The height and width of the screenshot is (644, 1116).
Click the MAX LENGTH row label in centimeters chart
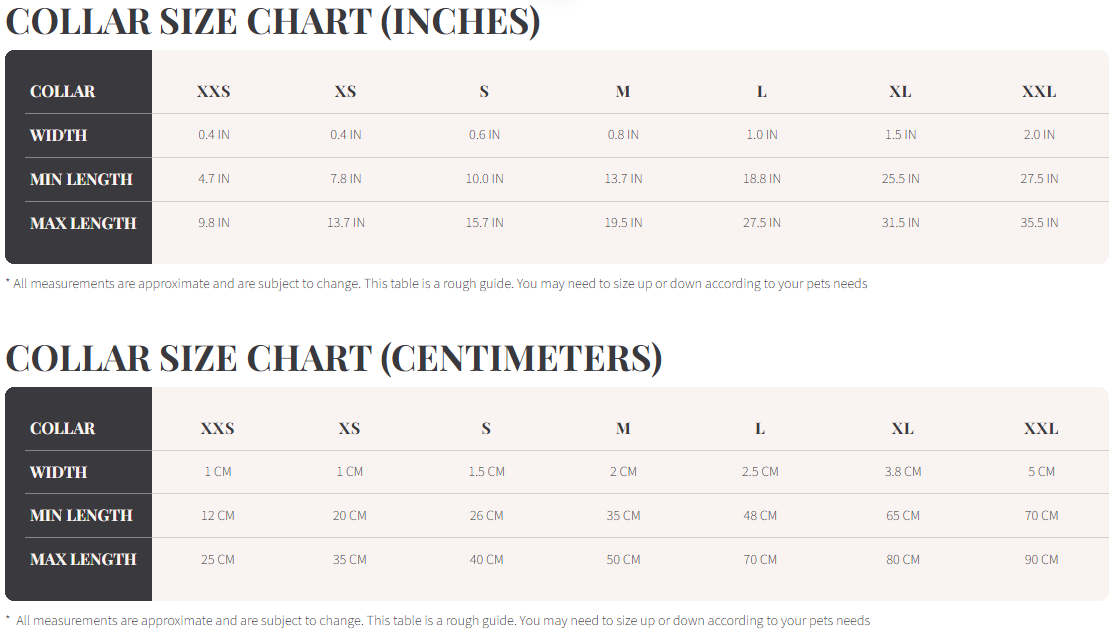pyautogui.click(x=83, y=560)
